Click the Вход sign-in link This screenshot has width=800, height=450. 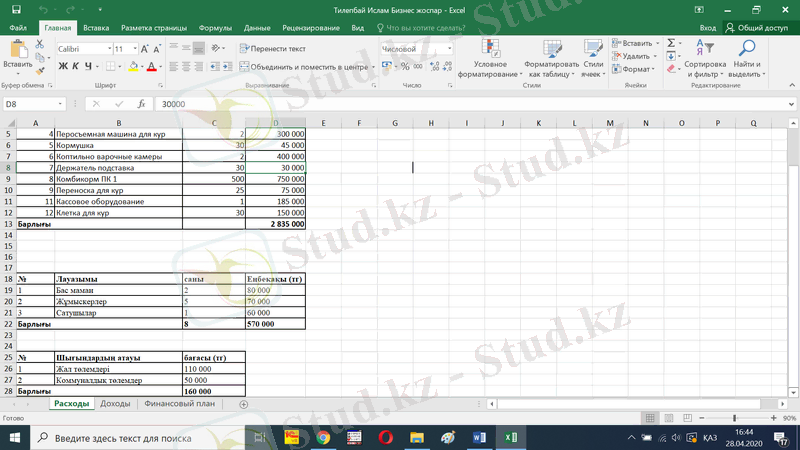pyautogui.click(x=708, y=28)
